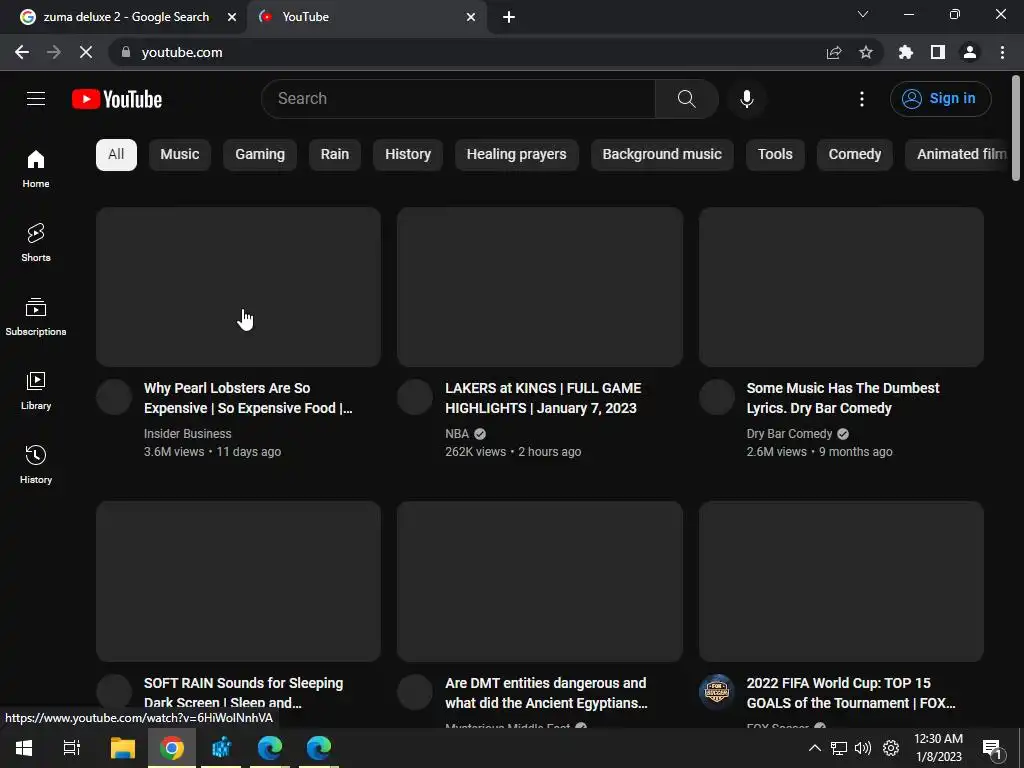Image resolution: width=1024 pixels, height=768 pixels.
Task: Open Windows Start menu
Action: tap(24, 748)
